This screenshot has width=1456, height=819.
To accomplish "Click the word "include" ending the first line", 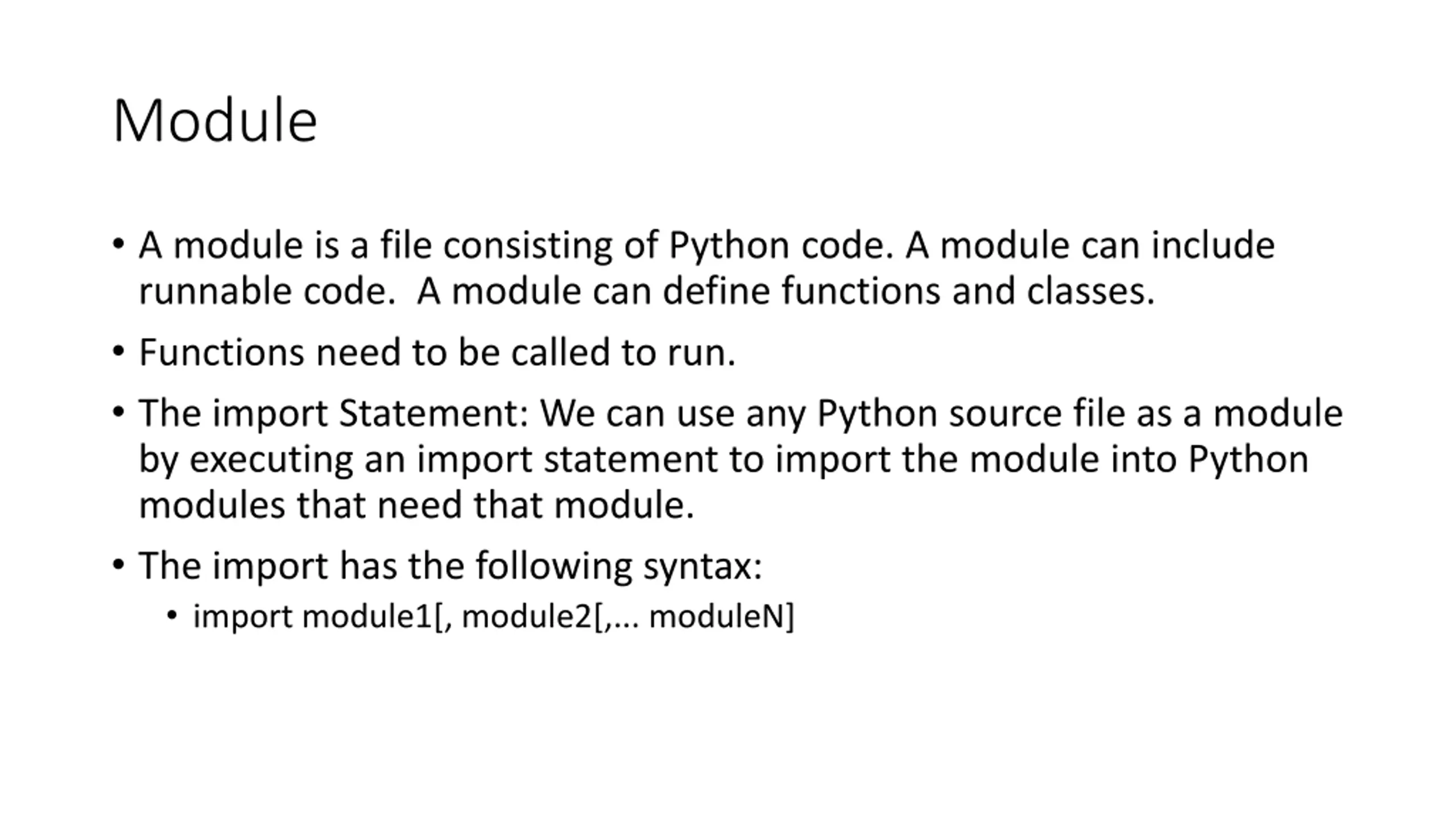I will coord(1213,246).
